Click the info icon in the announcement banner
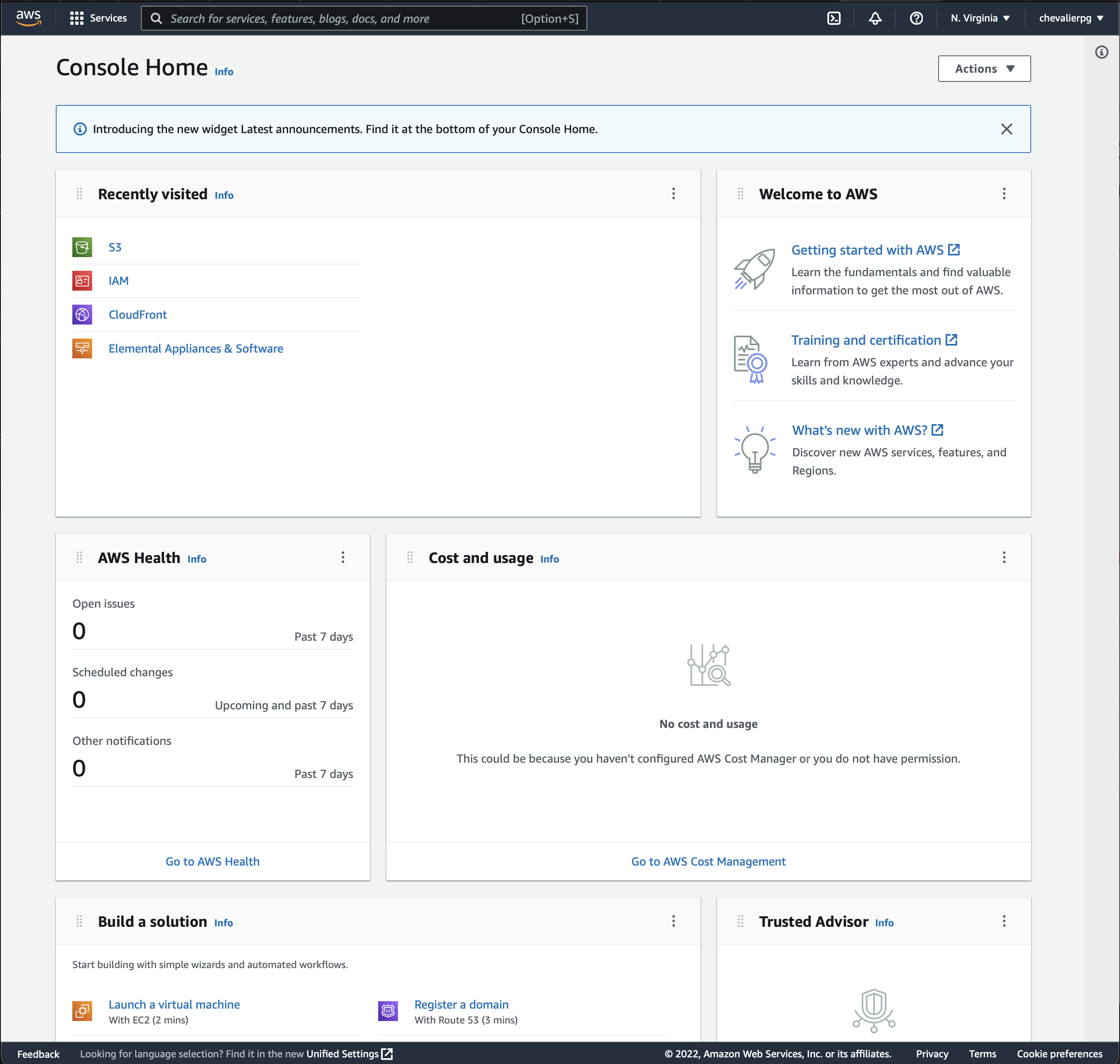This screenshot has width=1120, height=1064. (80, 129)
